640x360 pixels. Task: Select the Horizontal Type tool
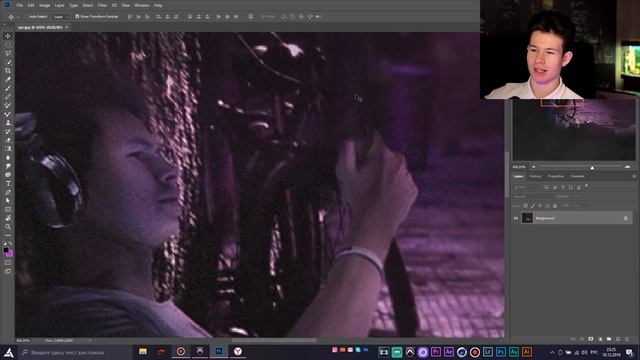pos(8,183)
